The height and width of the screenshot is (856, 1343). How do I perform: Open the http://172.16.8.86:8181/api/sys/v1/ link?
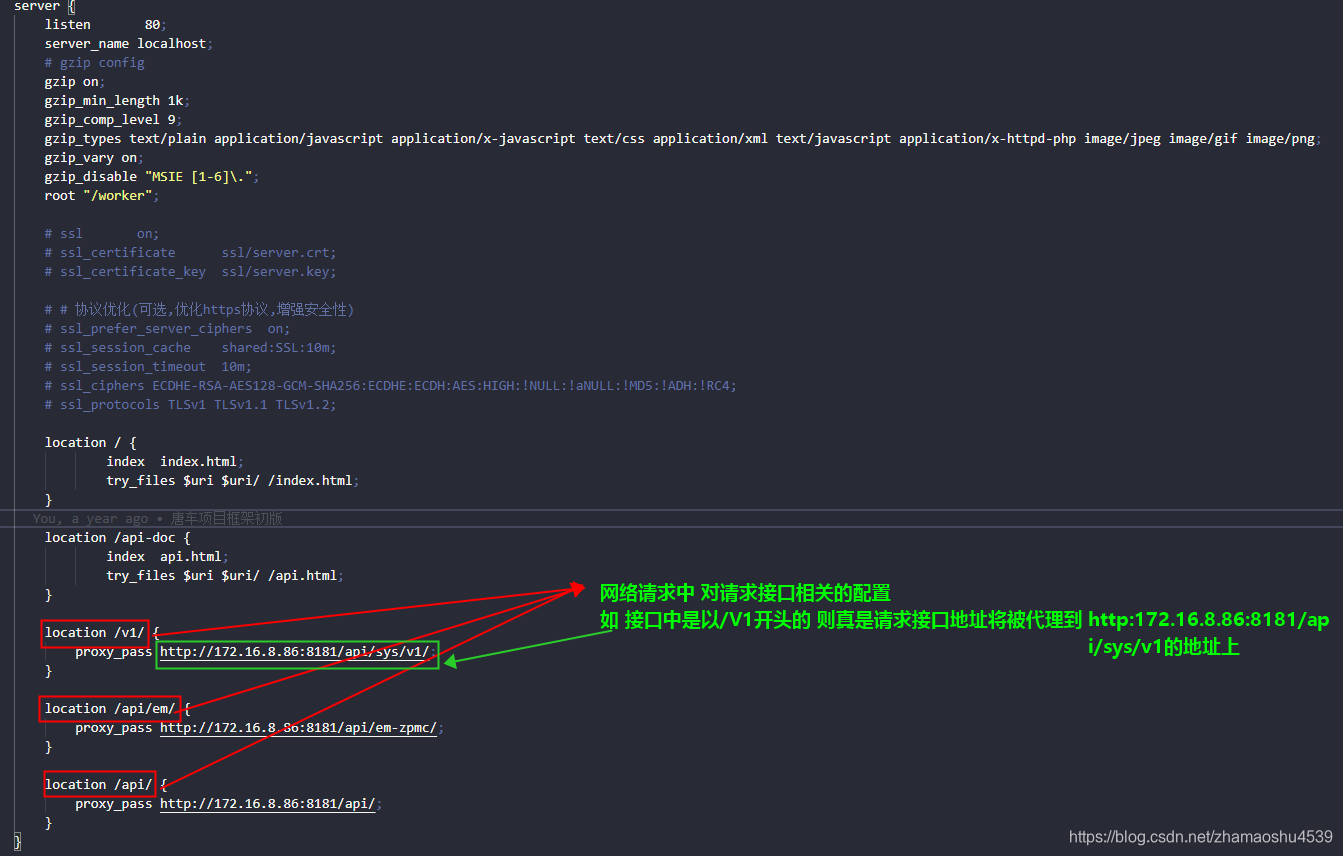[x=295, y=651]
